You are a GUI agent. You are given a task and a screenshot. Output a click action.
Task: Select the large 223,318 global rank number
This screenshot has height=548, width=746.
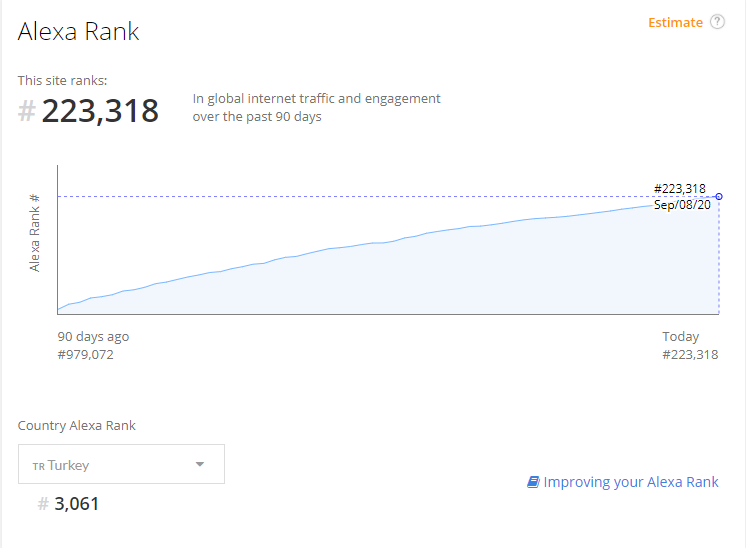pos(100,111)
